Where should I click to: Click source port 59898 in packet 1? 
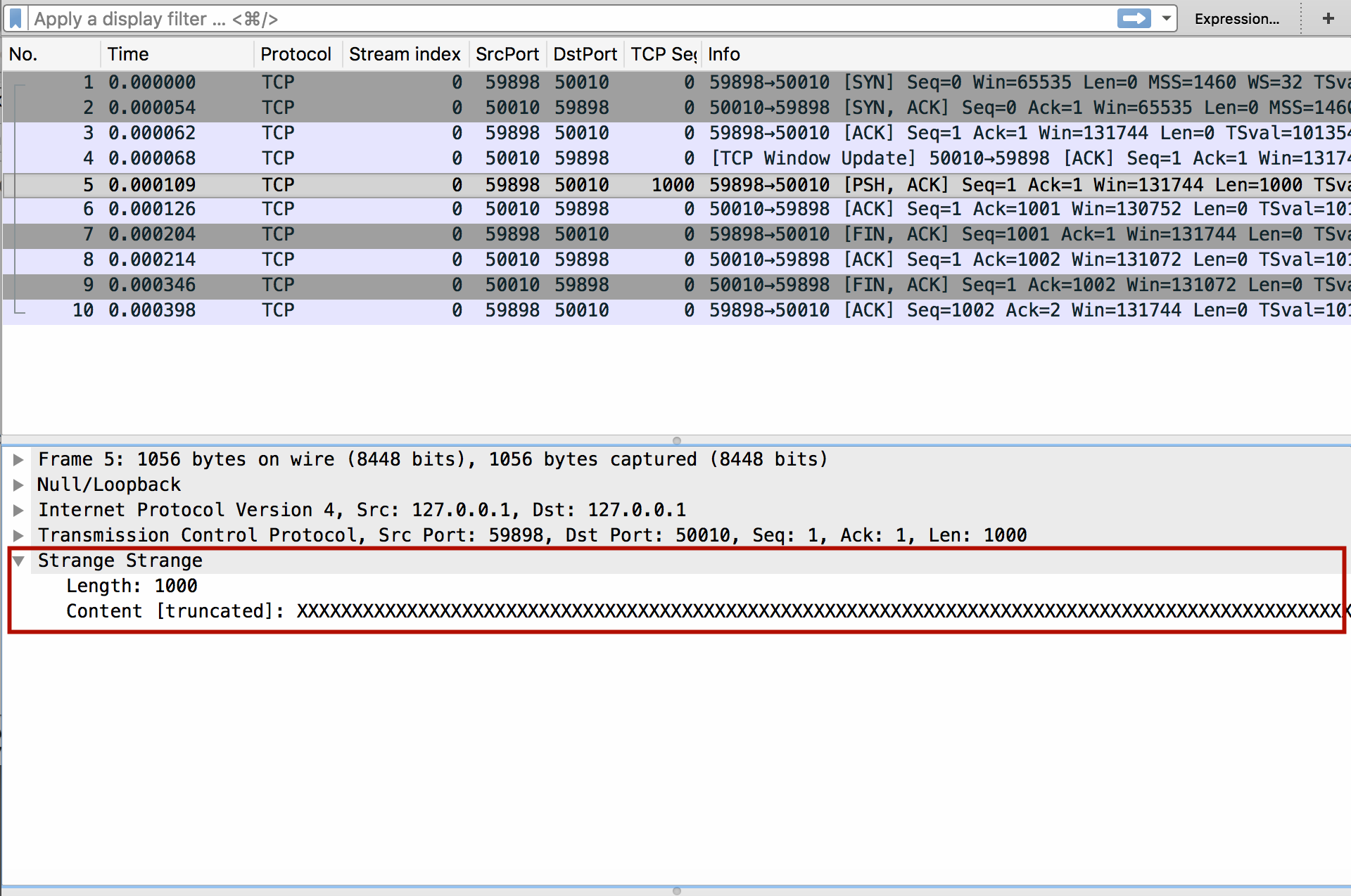(512, 82)
